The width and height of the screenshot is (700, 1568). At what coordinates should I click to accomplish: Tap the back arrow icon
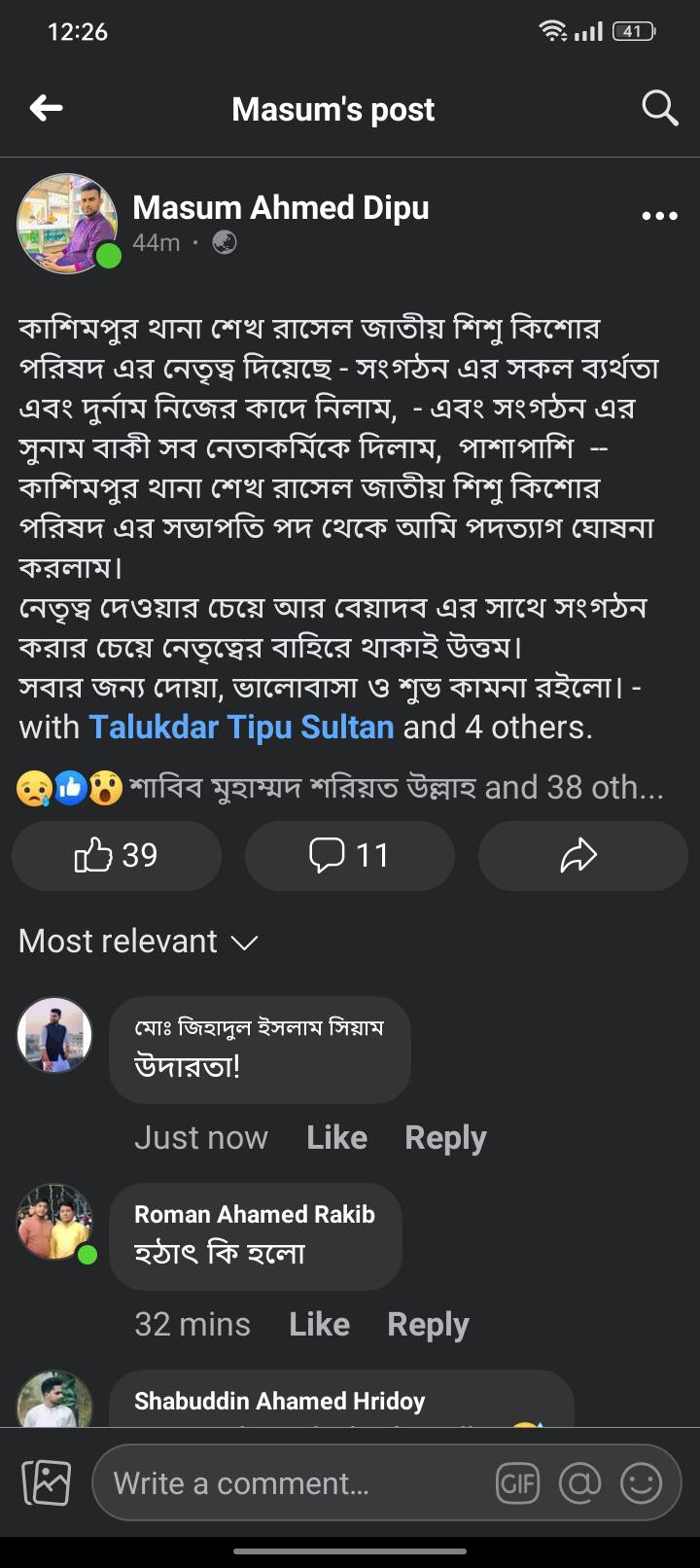[46, 108]
